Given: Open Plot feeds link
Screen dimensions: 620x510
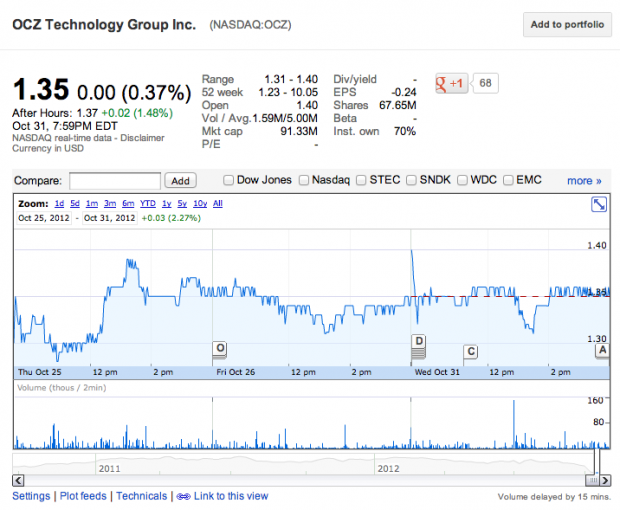Looking at the screenshot, I should coord(83,496).
